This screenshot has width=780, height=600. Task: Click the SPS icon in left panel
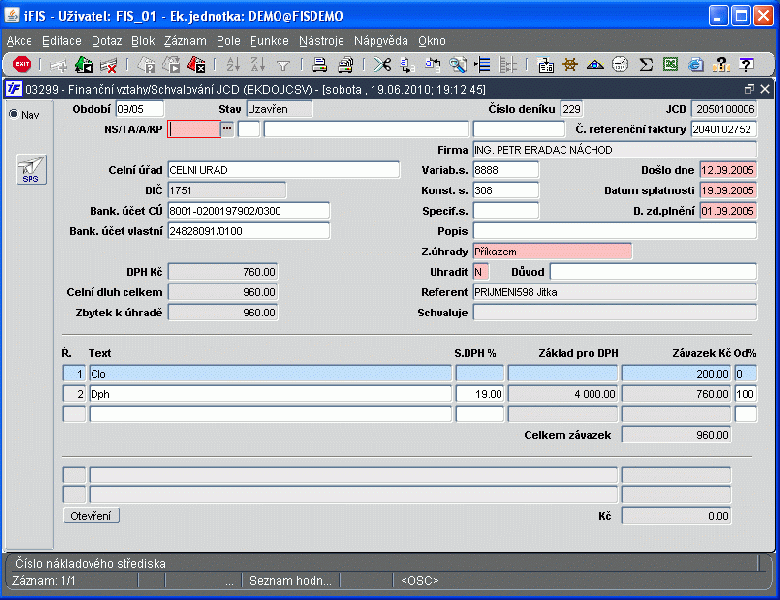(32, 170)
